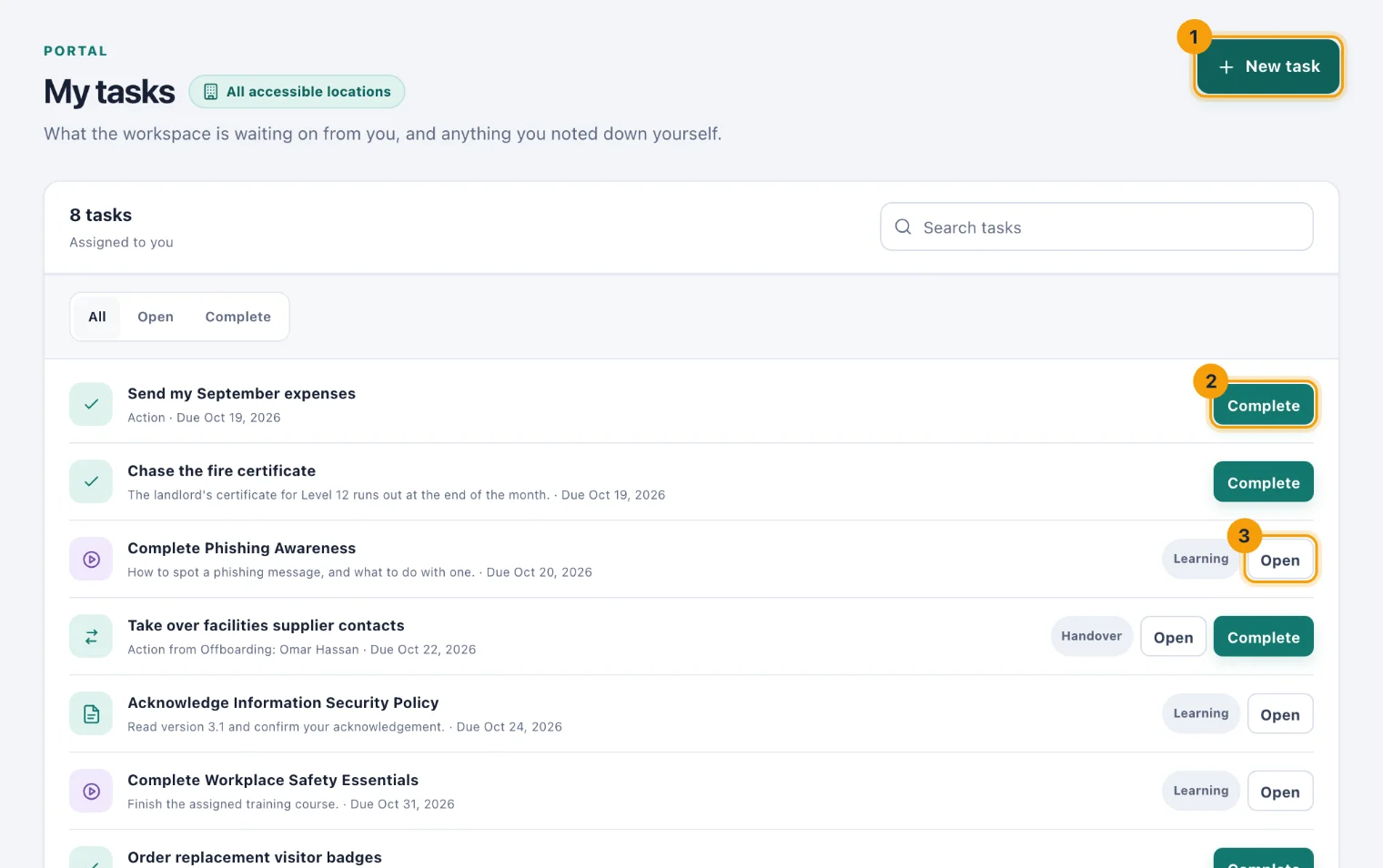Create a new task with New task button

tap(1268, 66)
